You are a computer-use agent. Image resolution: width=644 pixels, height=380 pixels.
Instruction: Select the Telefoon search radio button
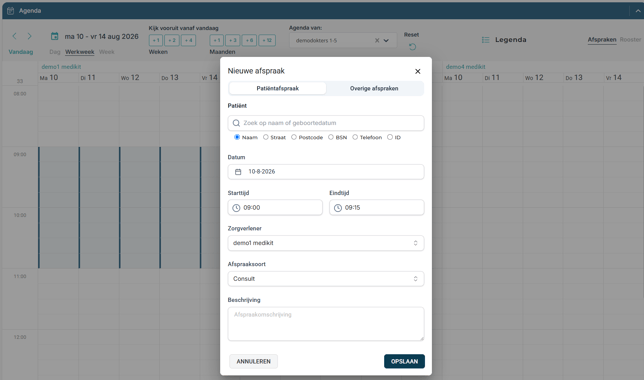[355, 137]
